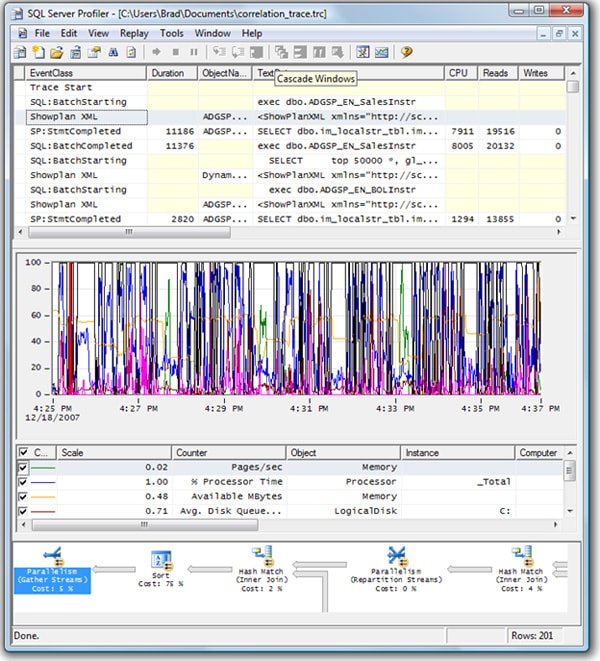Select the Showplan XML row for 'Dynam...'

click(x=291, y=175)
